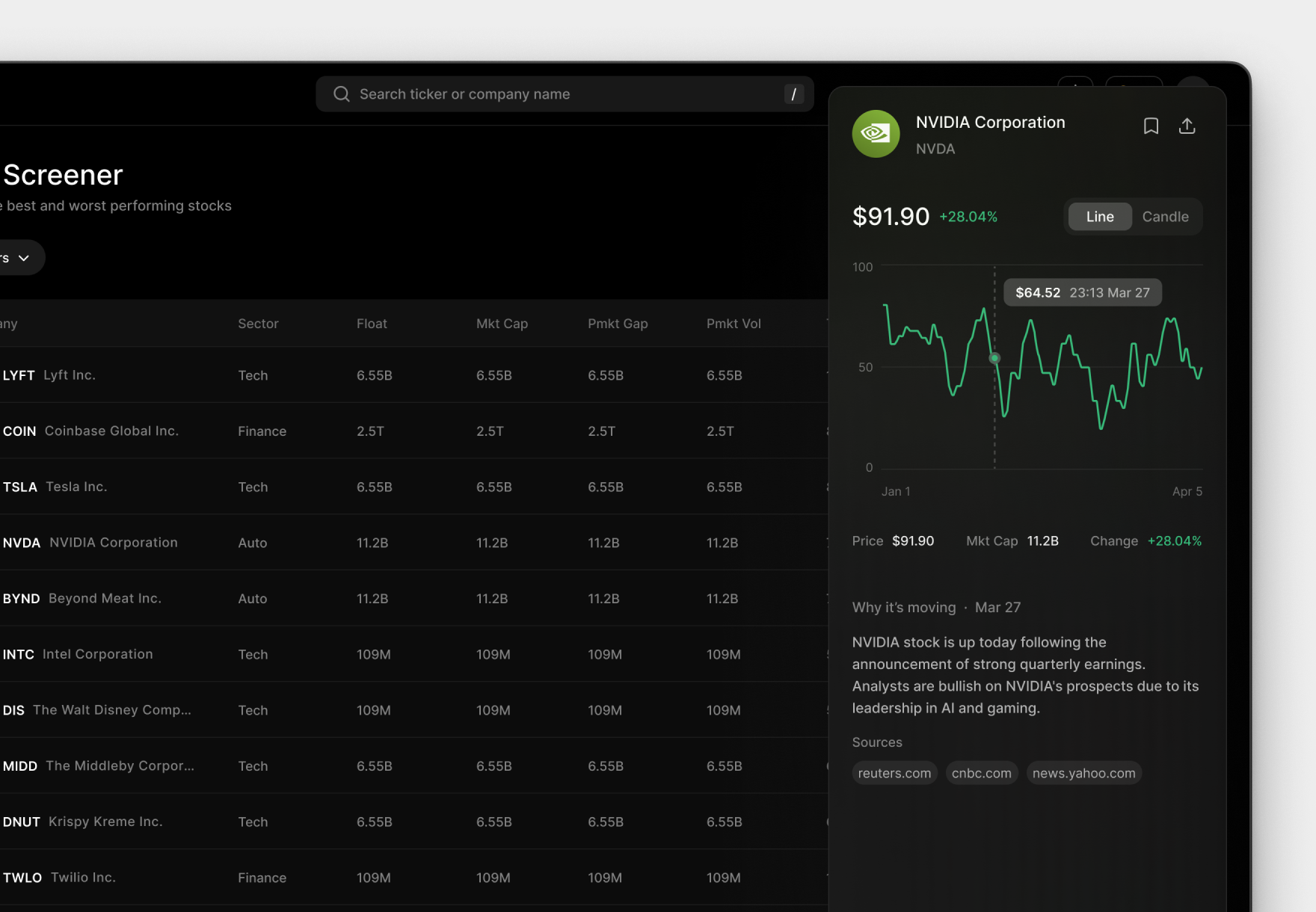Screen dimensions: 1316x912
Task: Sort table by Pmkt Gap column
Action: pos(618,324)
